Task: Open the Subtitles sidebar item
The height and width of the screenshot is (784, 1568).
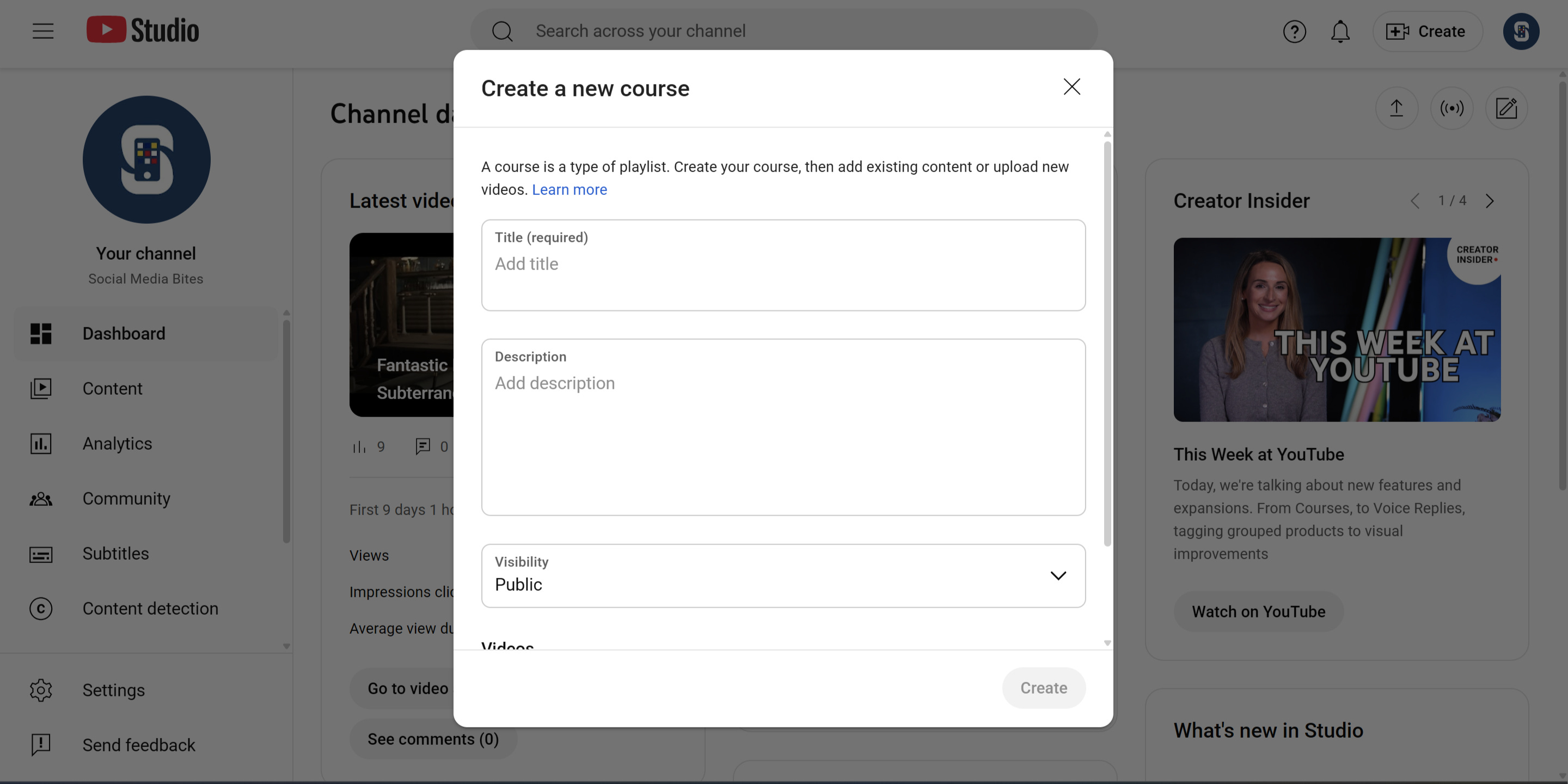Action: click(x=115, y=553)
